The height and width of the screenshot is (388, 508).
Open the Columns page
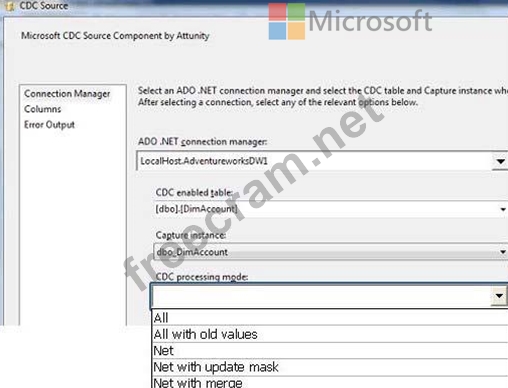coord(43,109)
